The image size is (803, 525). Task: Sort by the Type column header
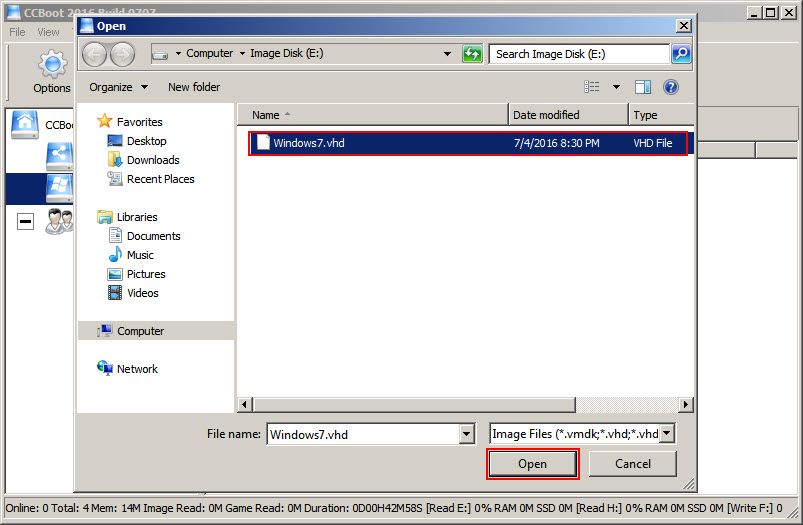pyautogui.click(x=661, y=115)
